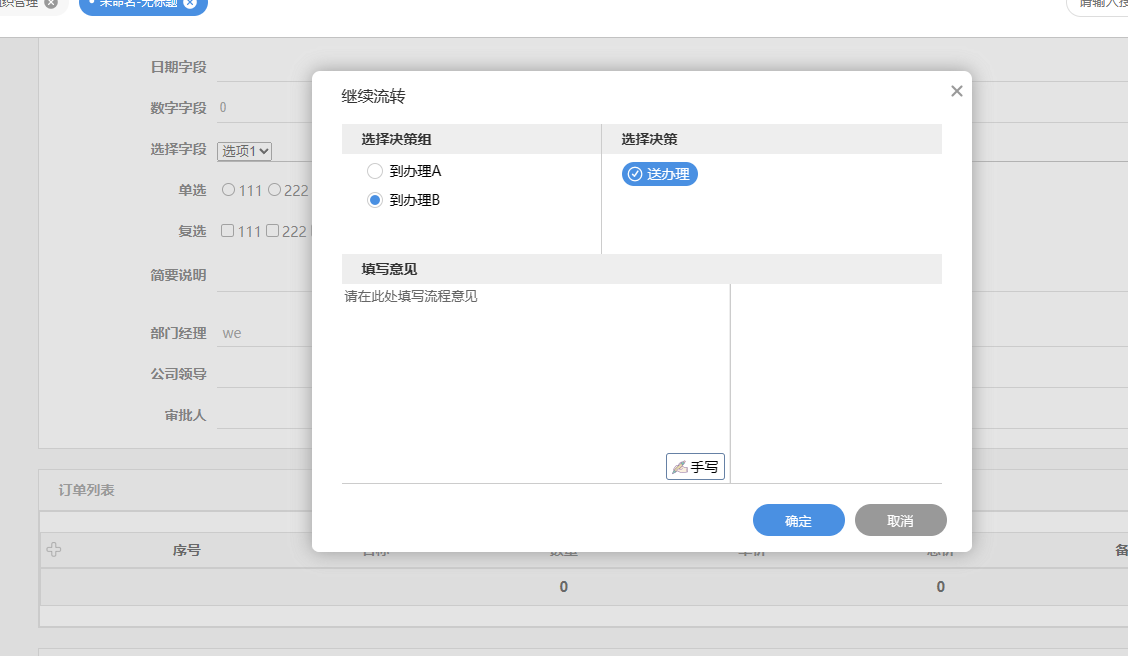
Task: Open the 选项1 dropdown for 选择字段
Action: (x=245, y=151)
